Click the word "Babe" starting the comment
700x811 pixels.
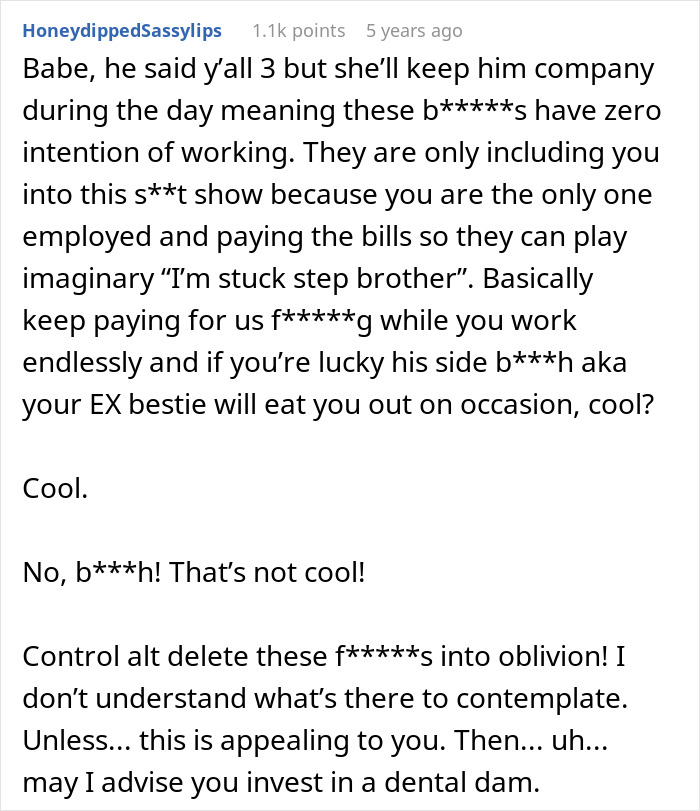coord(51,72)
